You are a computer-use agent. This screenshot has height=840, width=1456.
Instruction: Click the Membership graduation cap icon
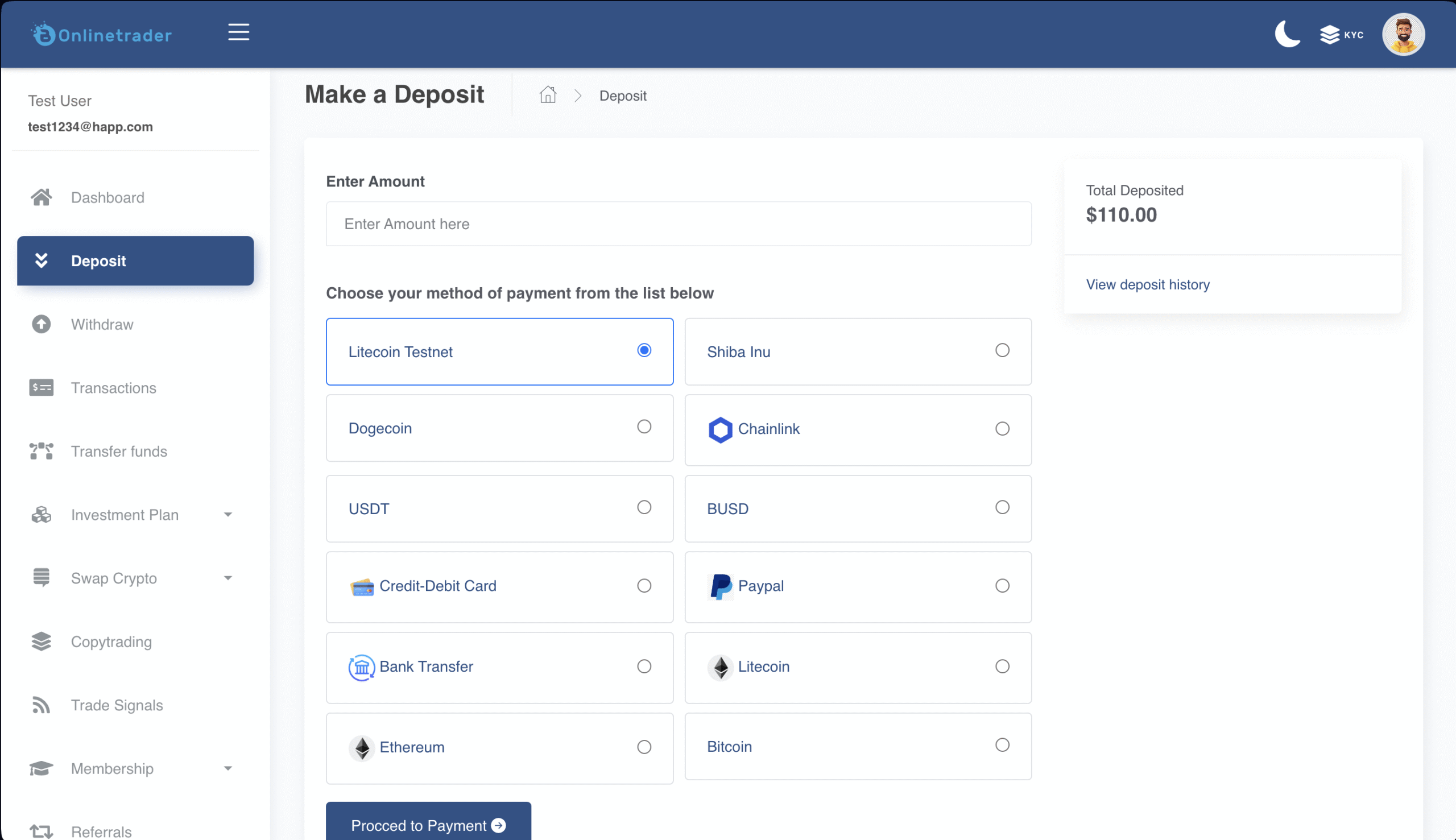pyautogui.click(x=41, y=768)
